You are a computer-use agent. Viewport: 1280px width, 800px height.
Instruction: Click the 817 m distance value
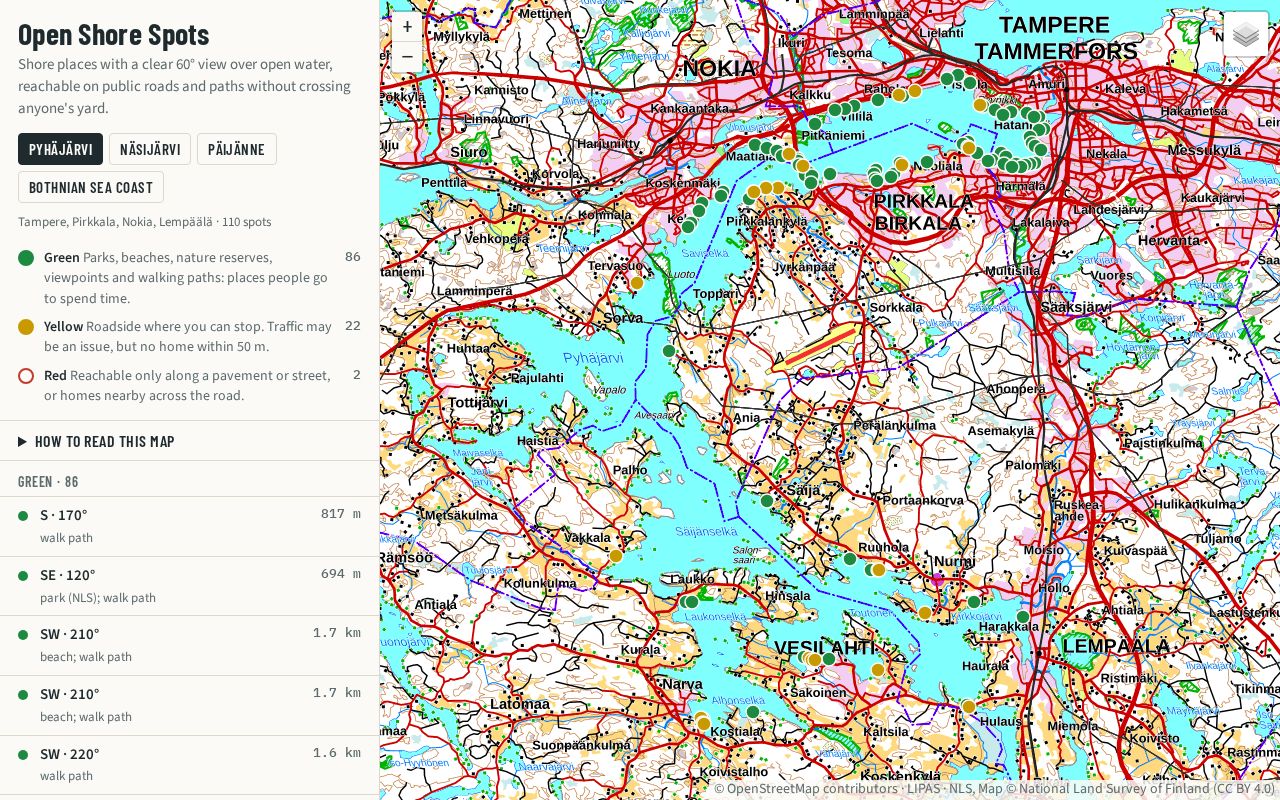[x=341, y=514]
